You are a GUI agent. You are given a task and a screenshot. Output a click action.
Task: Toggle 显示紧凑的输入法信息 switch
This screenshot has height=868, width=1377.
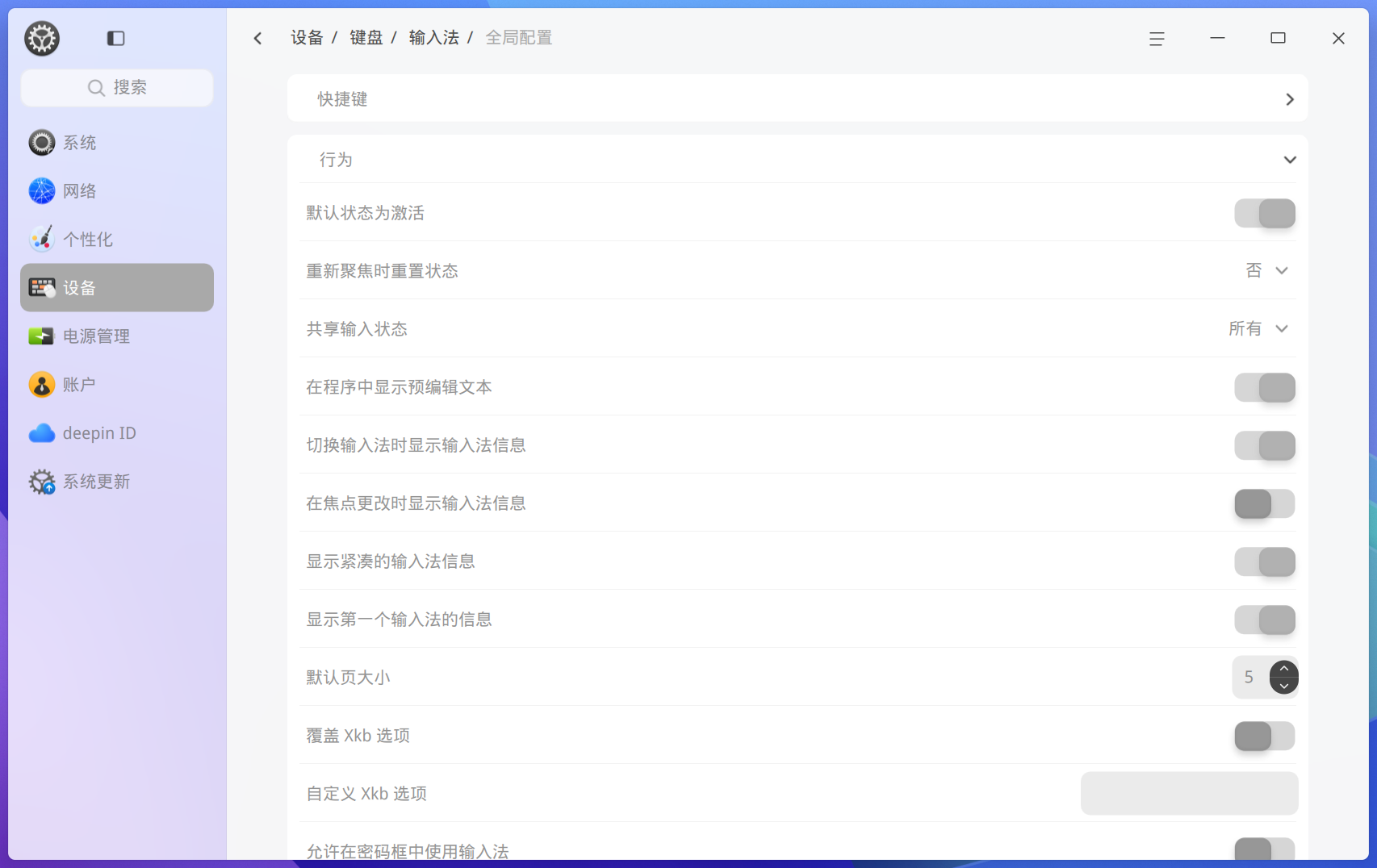click(1265, 561)
